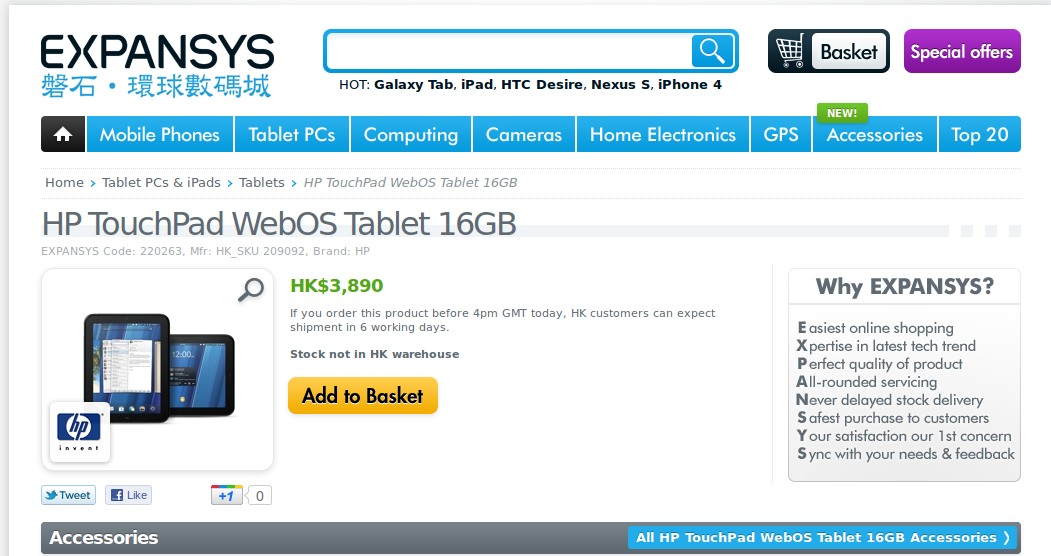The image size is (1051, 556).
Task: Open the Home icon in navigation bar
Action: 63,134
